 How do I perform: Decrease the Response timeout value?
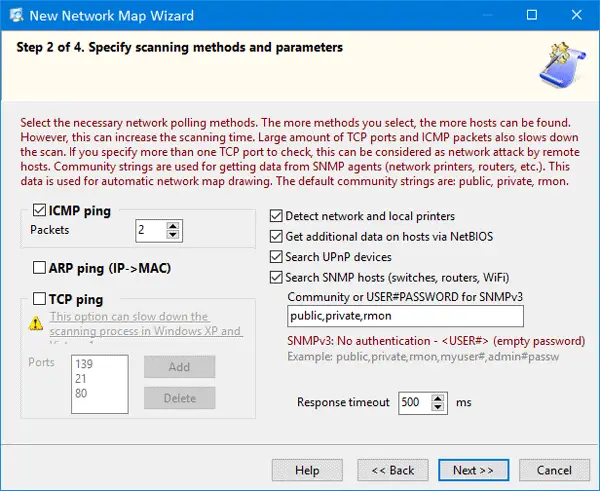click(437, 408)
